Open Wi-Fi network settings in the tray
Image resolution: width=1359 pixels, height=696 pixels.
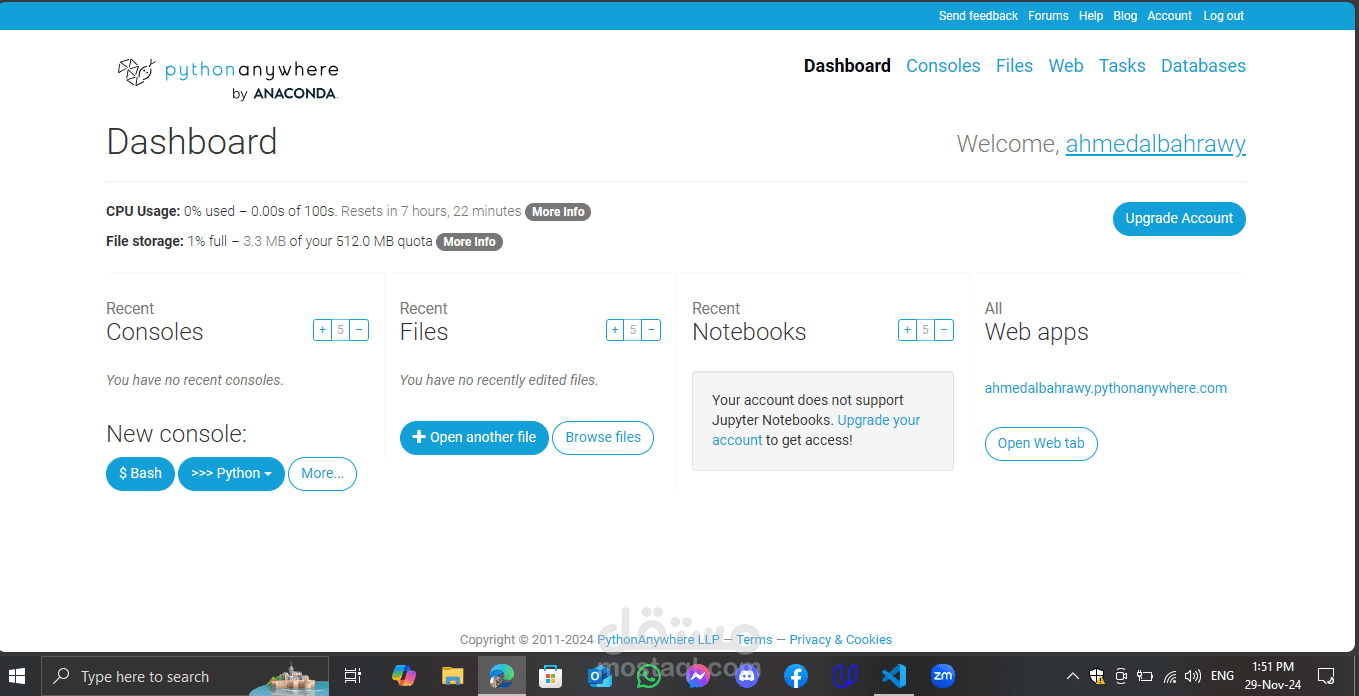point(1169,676)
